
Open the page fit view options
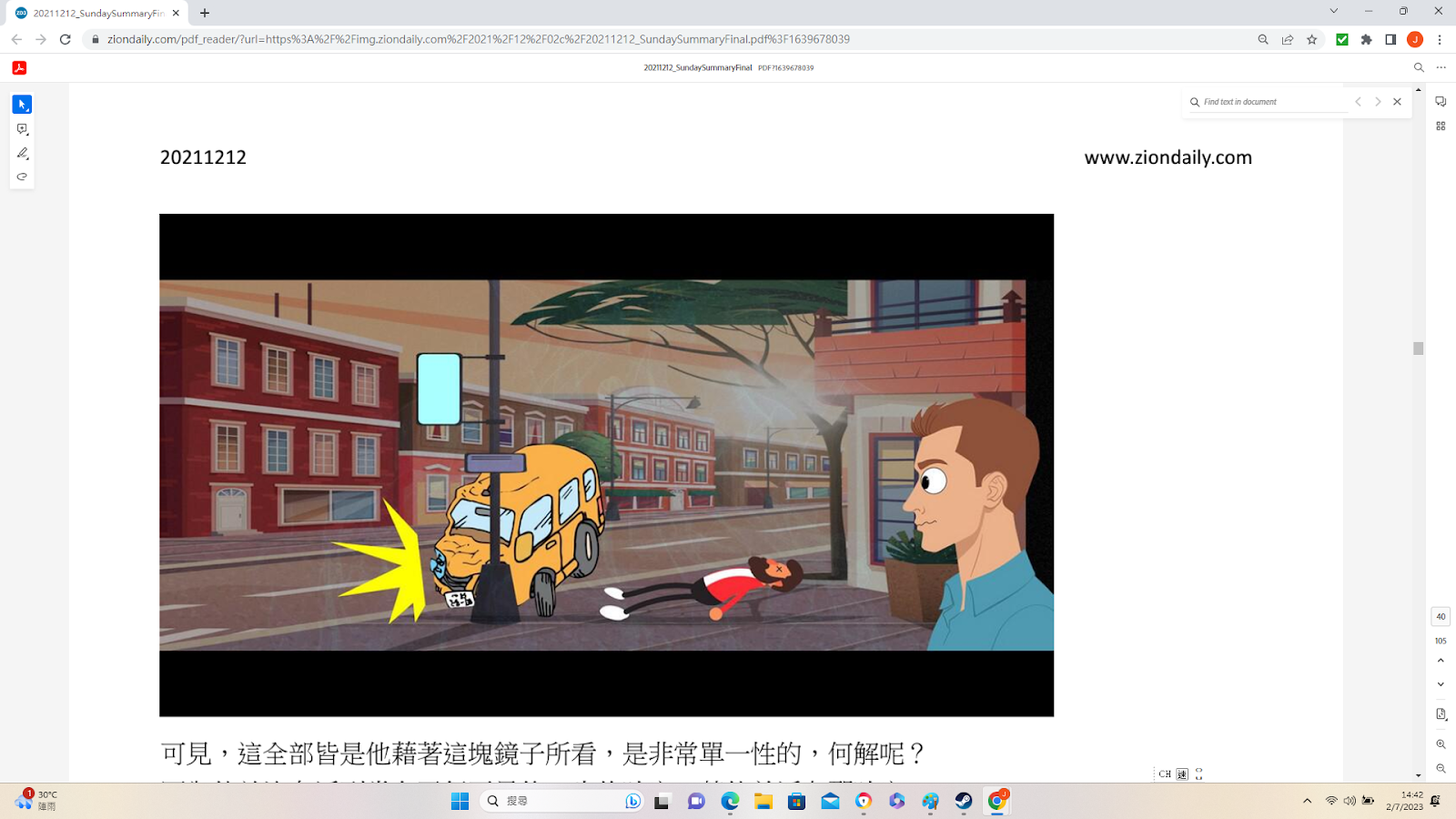tap(1441, 714)
